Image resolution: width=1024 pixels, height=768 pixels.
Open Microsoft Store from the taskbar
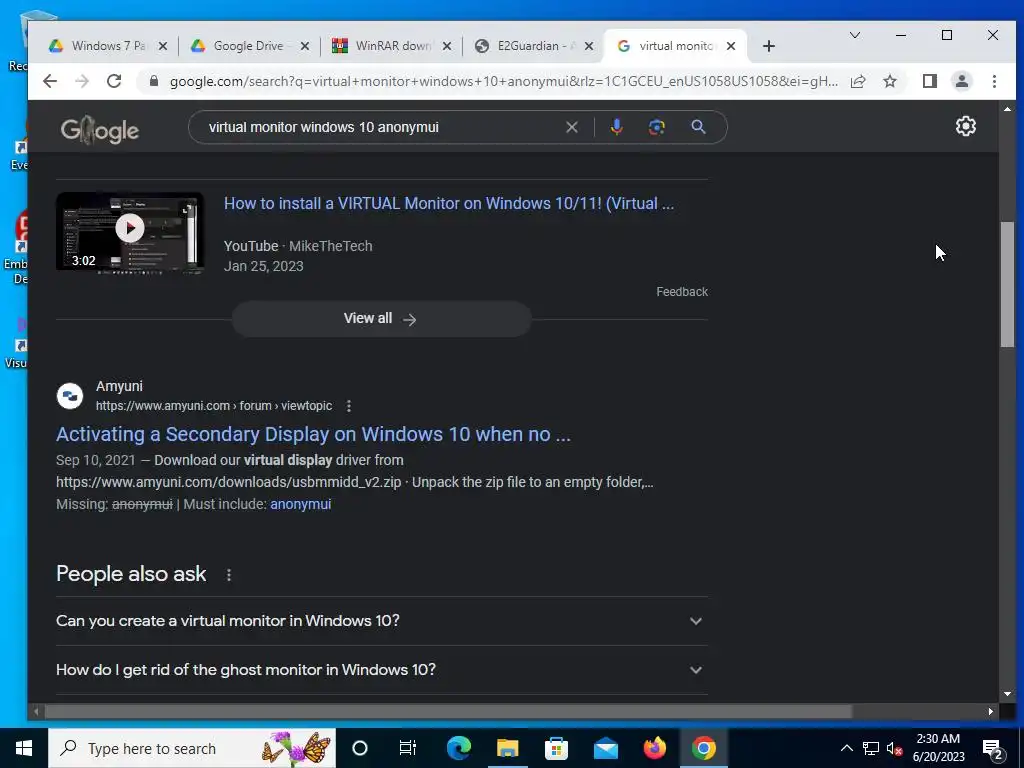tap(556, 748)
